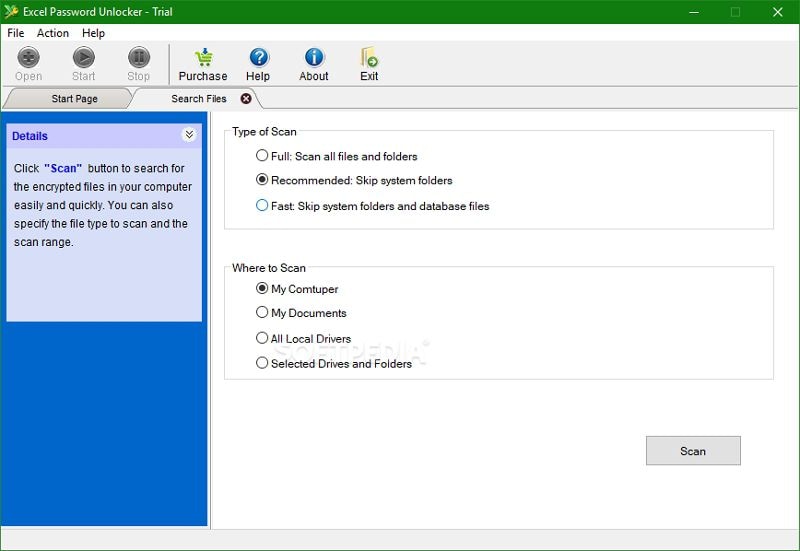Click the app icon in title bar
This screenshot has width=800, height=551.
(11, 11)
